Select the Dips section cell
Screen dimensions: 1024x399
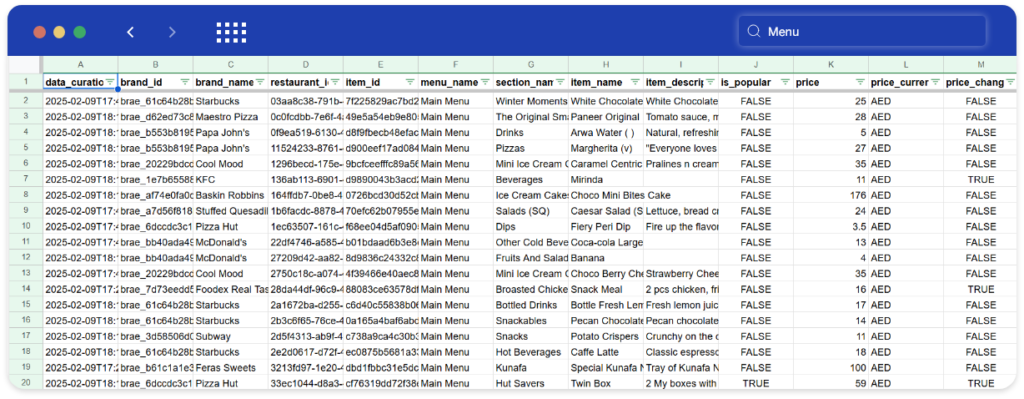[x=531, y=227]
